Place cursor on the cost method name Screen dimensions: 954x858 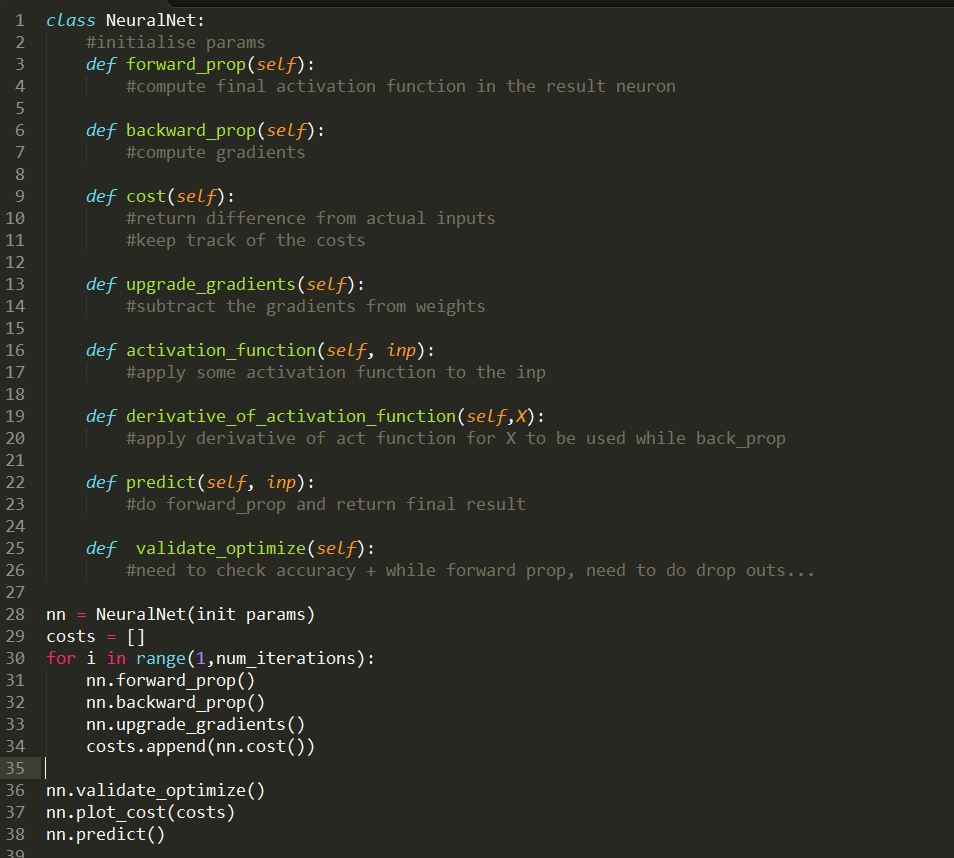(146, 197)
